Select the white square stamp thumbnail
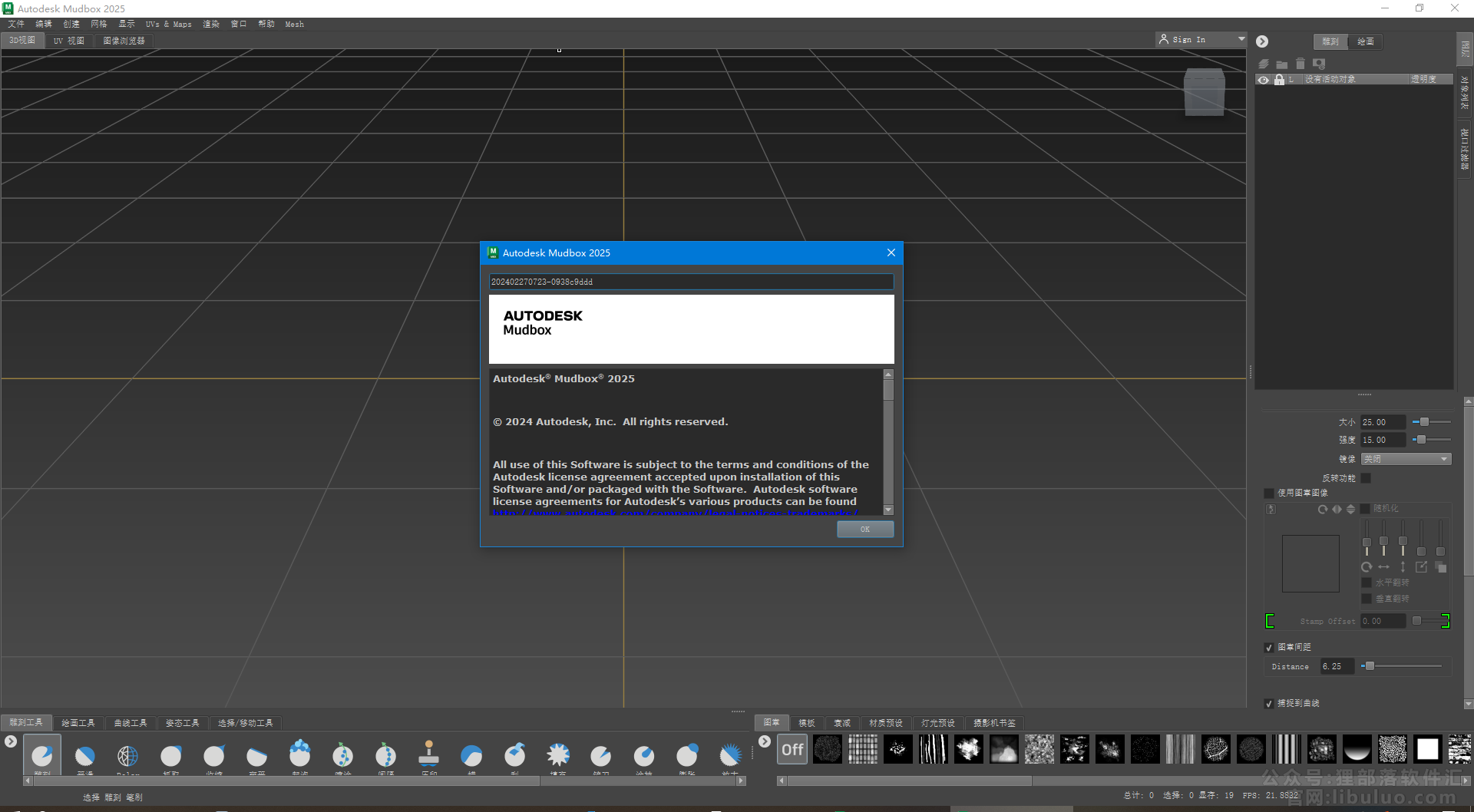The width and height of the screenshot is (1474, 812). click(1428, 749)
